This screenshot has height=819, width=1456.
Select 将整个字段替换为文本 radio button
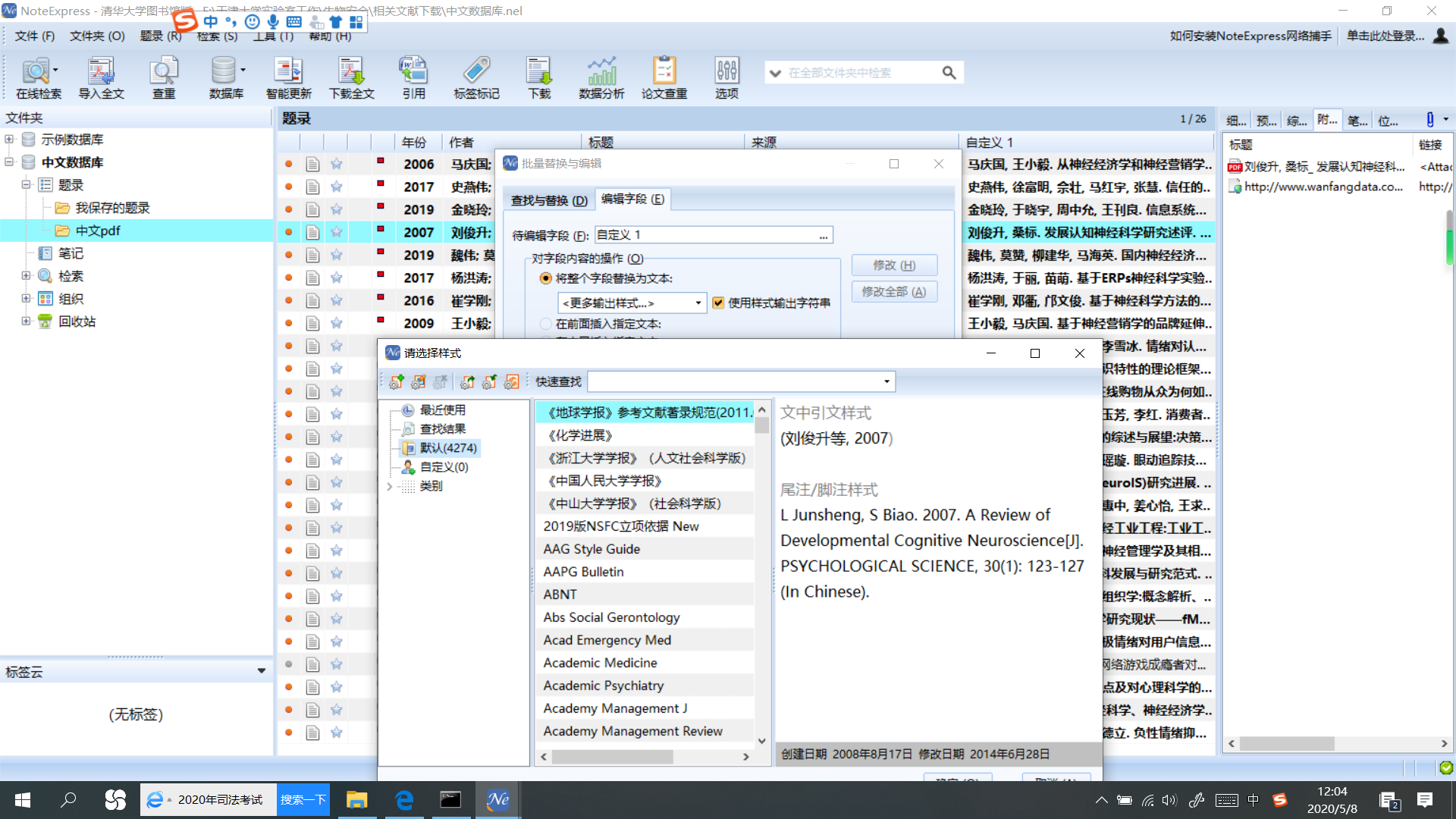coord(547,278)
